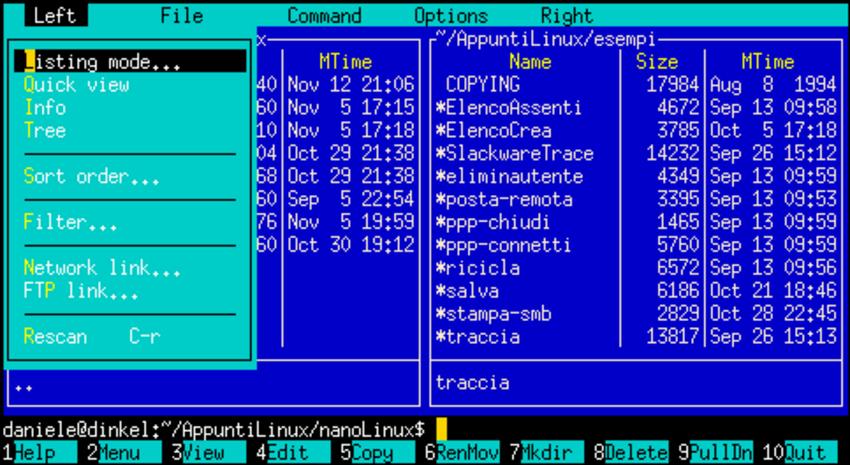Screen dimensions: 850x465
Task: Open the Command menu
Action: pos(324,16)
